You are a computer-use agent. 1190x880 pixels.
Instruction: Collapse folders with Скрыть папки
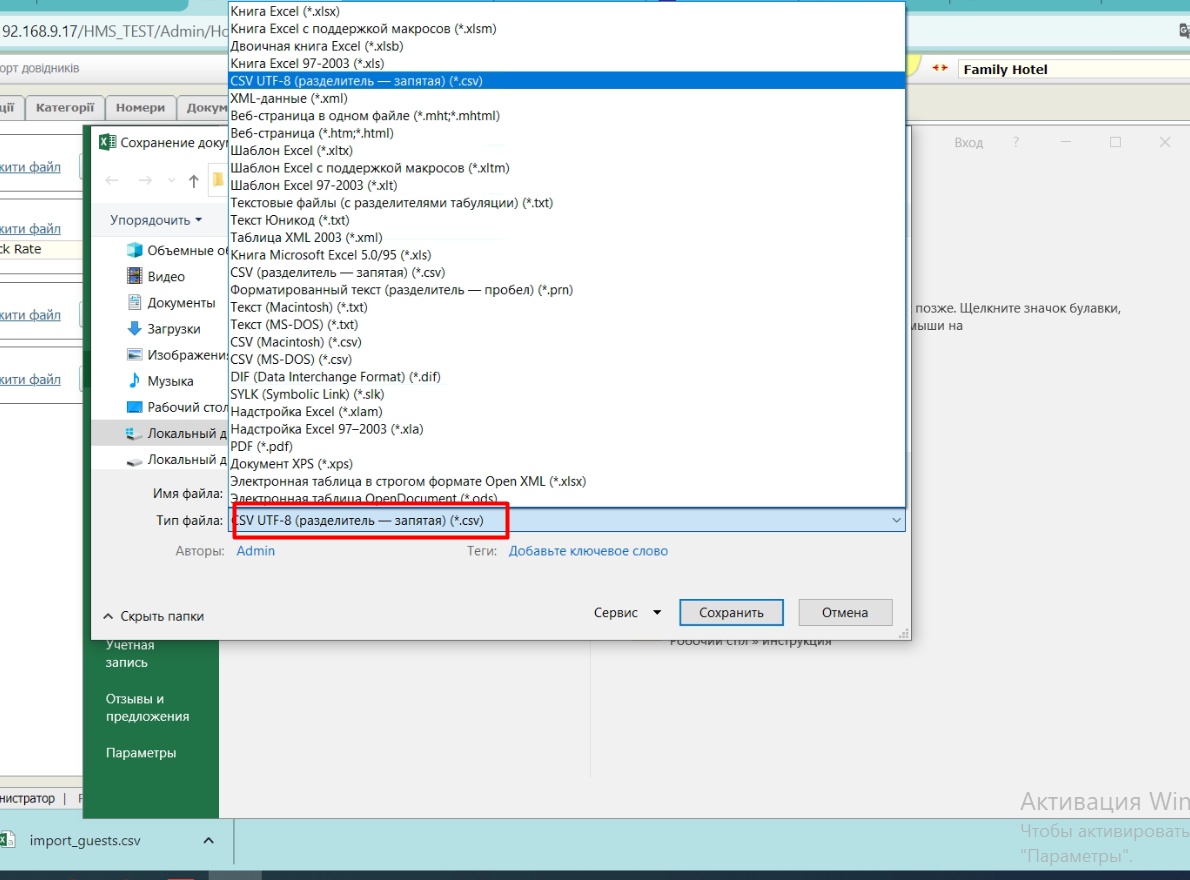153,616
